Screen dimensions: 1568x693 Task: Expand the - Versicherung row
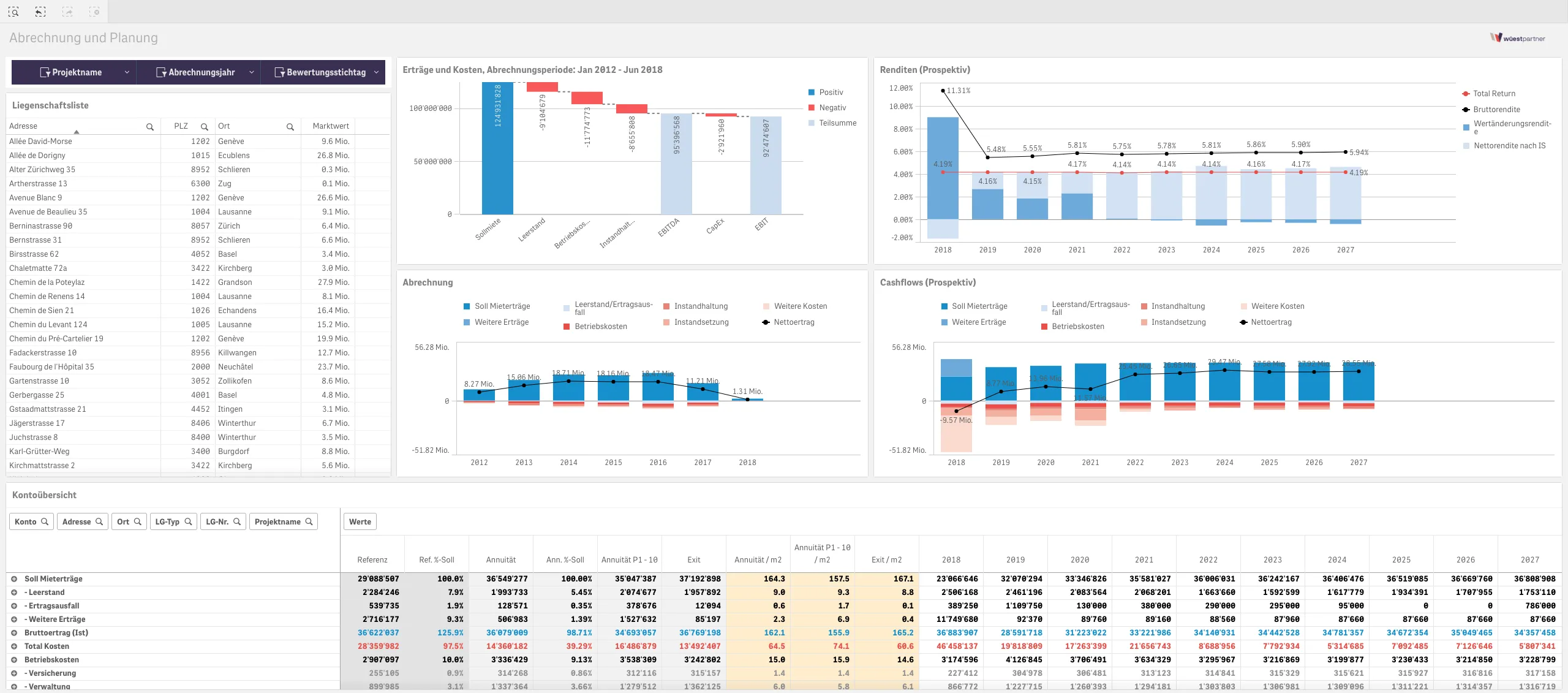(14, 673)
